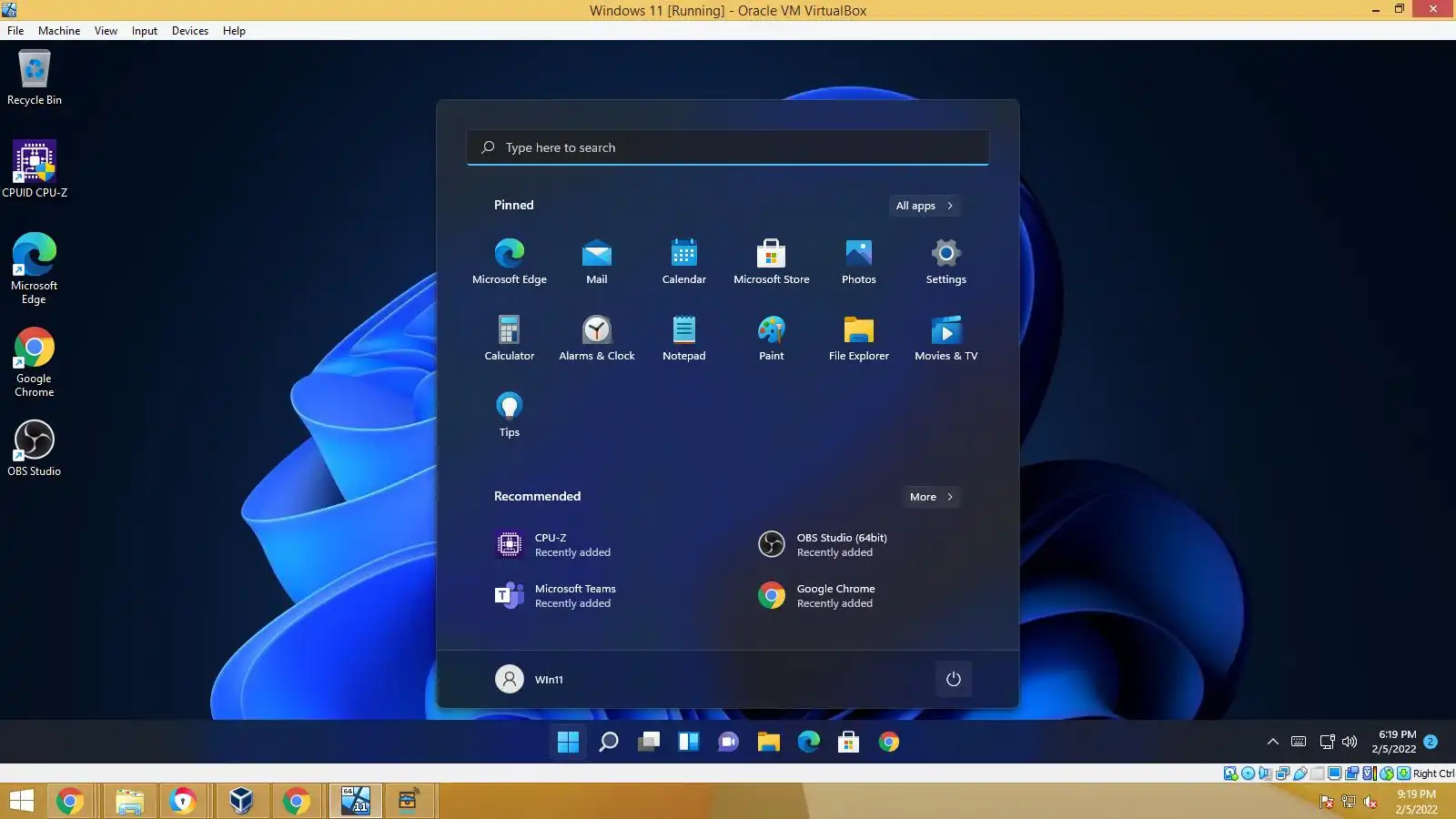Viewport: 1456px width, 819px height.
Task: Open the Paint app
Action: pos(772,338)
